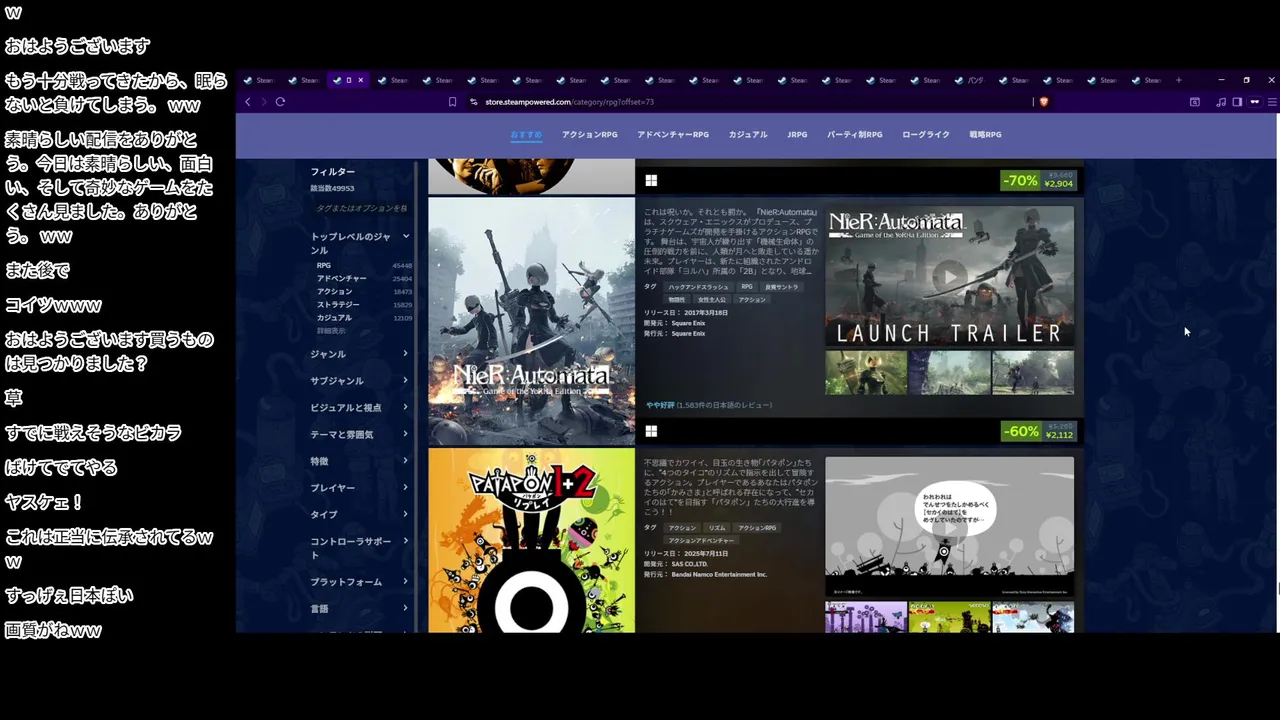Viewport: 1280px width, 720px height.
Task: Select NieR:Automata's second screenshot thumbnail
Action: click(949, 372)
